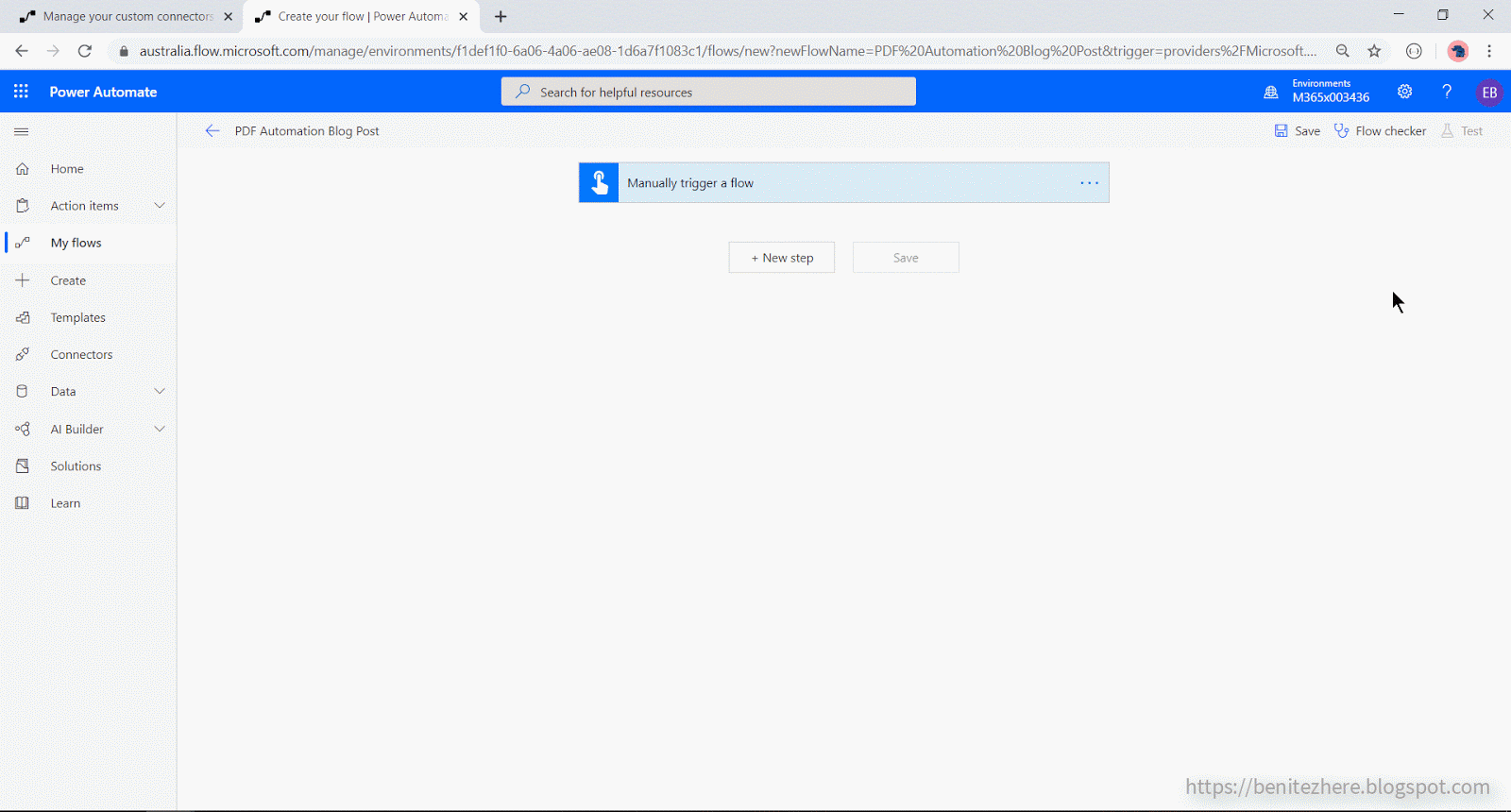Click the Home house icon in sidebar
Image resolution: width=1511 pixels, height=812 pixels.
23,169
